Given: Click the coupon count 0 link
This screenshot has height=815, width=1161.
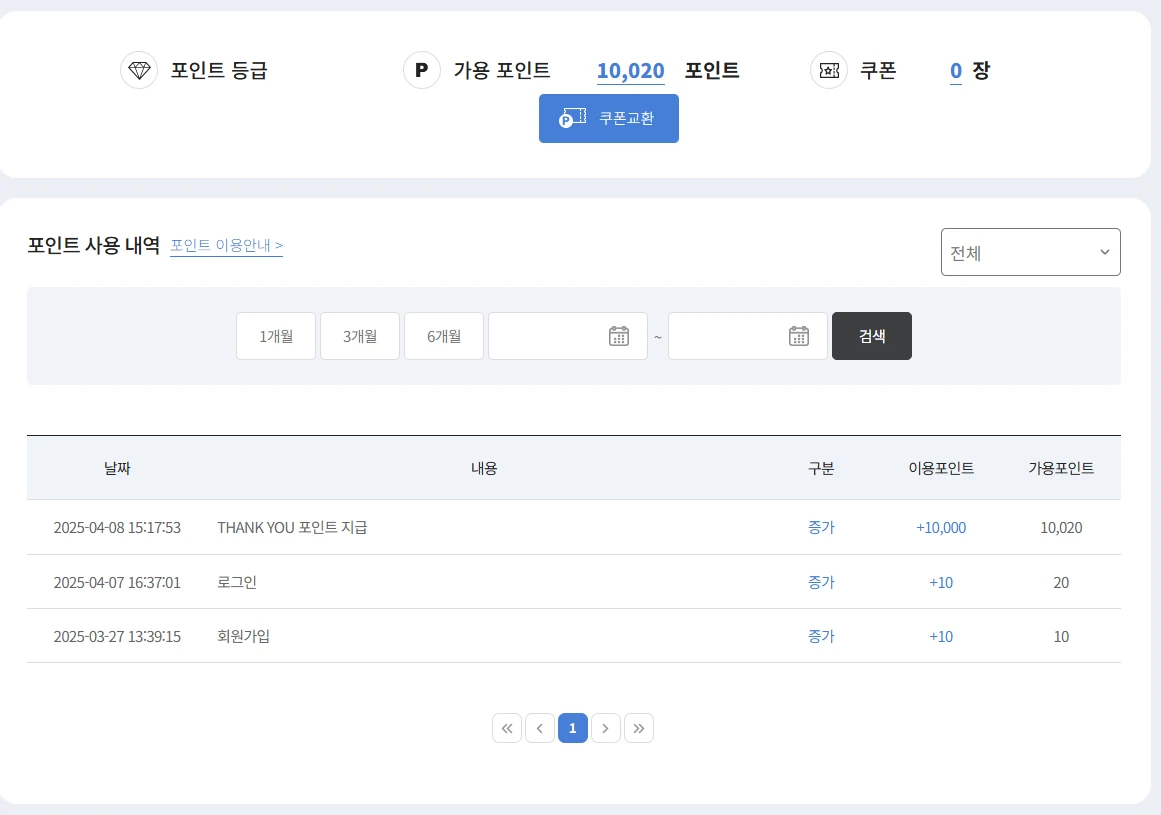Looking at the screenshot, I should click(x=956, y=71).
